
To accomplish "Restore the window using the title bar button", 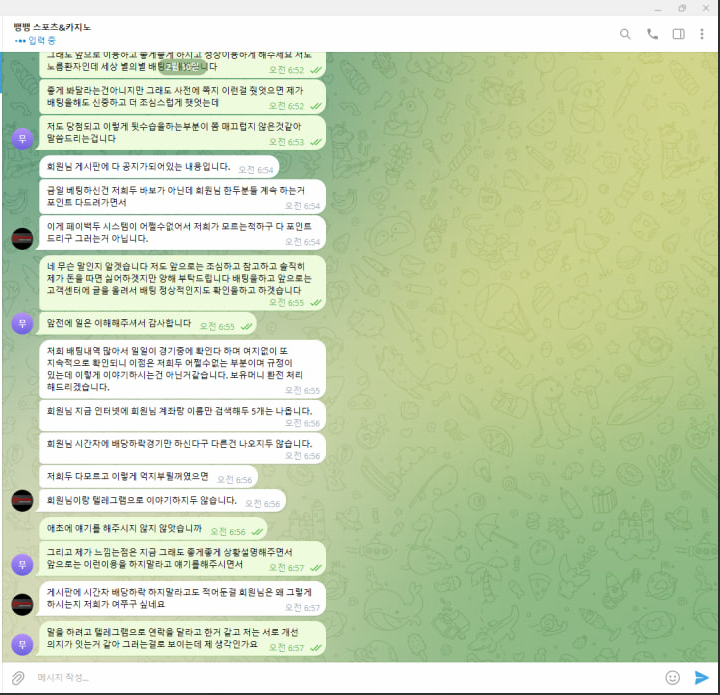I will (x=682, y=8).
